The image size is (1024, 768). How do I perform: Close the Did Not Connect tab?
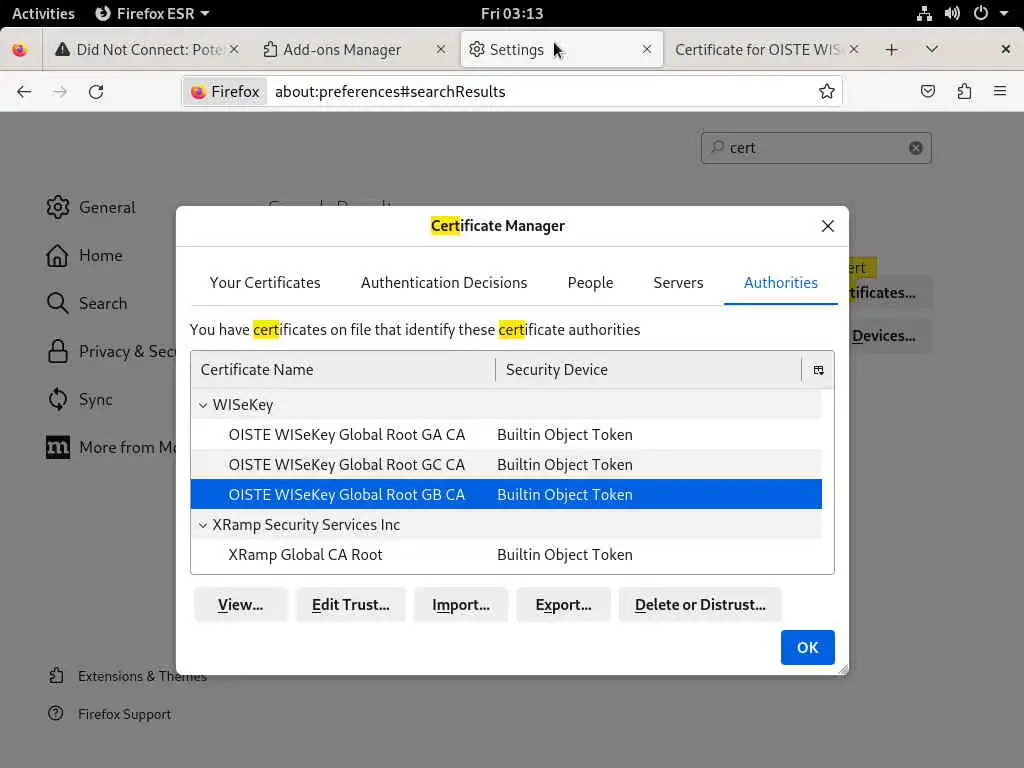click(234, 50)
